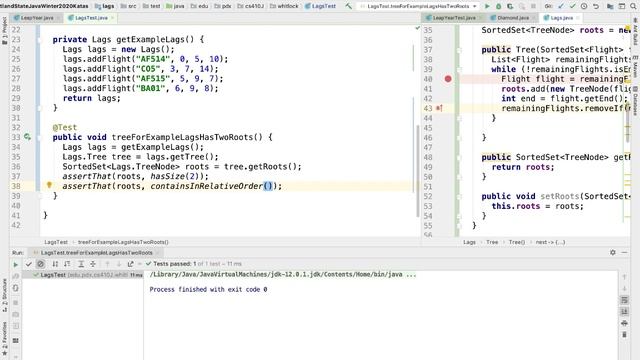Click the execution point marker at line 43
Screen dimensions: 640x360
point(439,108)
